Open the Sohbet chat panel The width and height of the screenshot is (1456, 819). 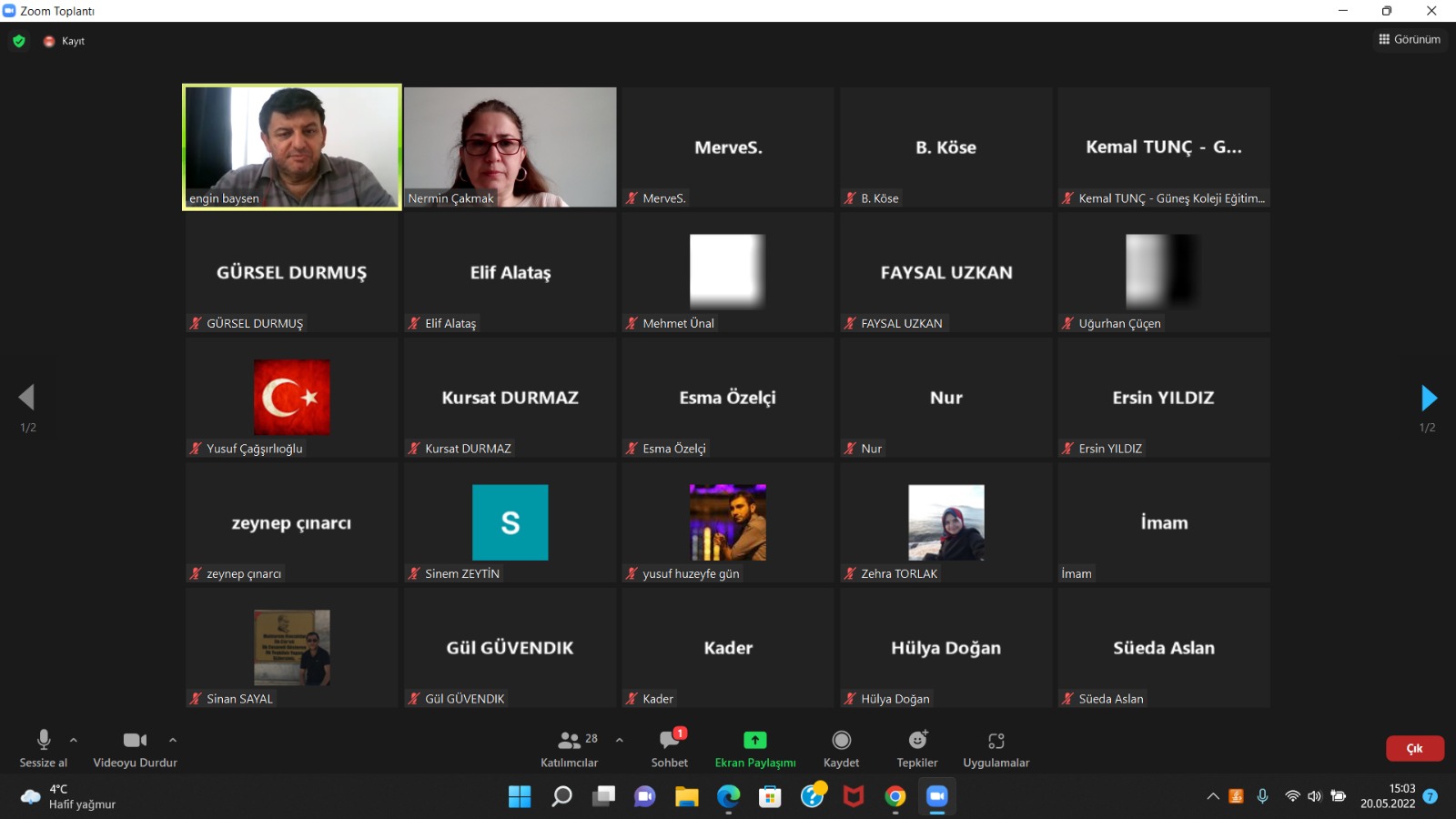[670, 748]
